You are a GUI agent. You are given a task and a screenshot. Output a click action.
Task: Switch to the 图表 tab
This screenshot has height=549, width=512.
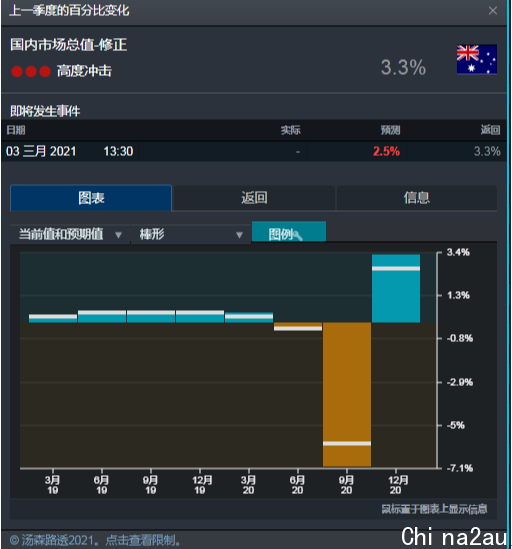(x=91, y=198)
